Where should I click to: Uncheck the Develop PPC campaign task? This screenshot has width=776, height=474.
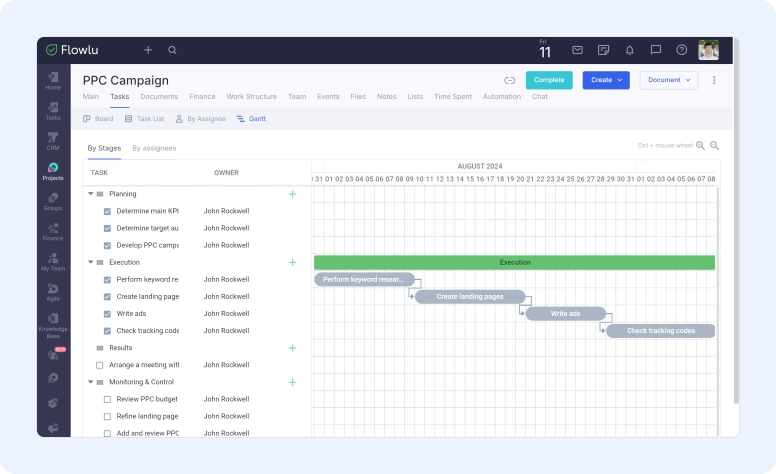click(107, 245)
